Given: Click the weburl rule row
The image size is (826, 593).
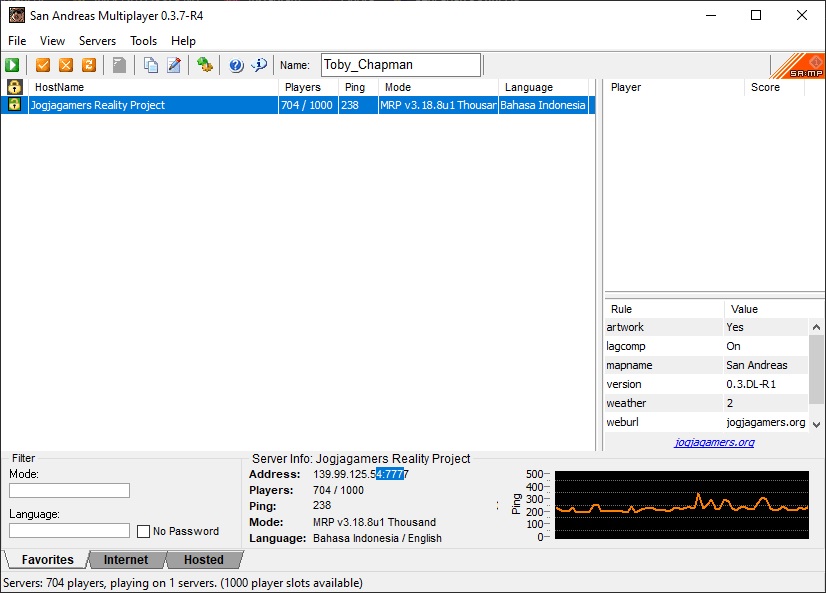Looking at the screenshot, I should [706, 422].
